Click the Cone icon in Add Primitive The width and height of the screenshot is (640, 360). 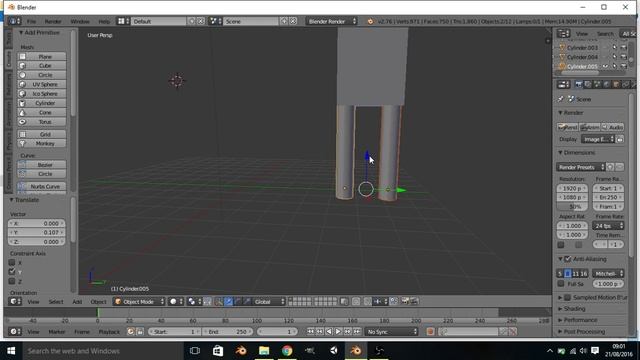(22, 113)
